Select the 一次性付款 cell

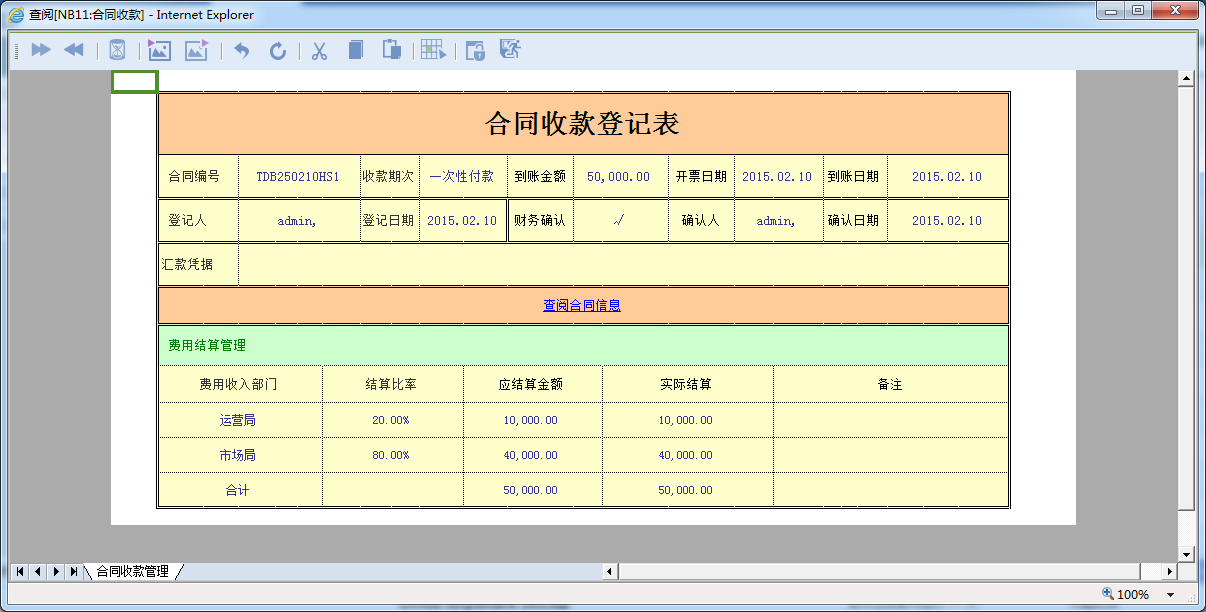click(462, 177)
